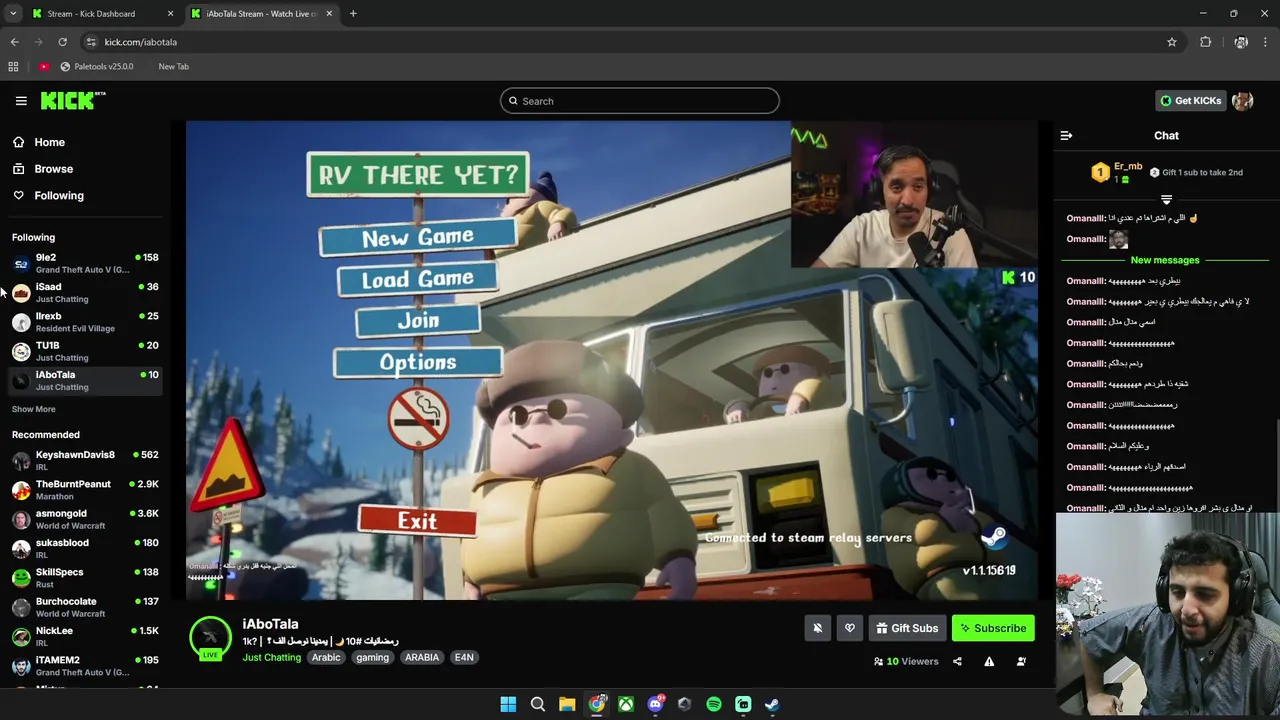Focus the Kick search field
Image resolution: width=1280 pixels, height=720 pixels.
tap(640, 101)
